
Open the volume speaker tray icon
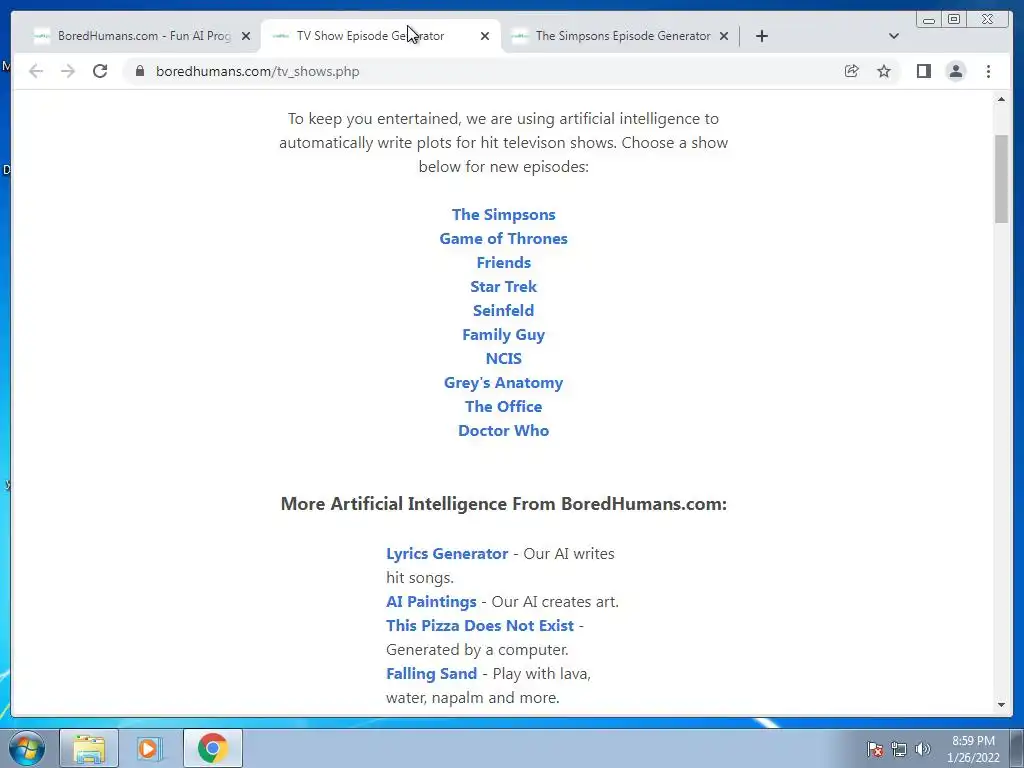pos(922,749)
